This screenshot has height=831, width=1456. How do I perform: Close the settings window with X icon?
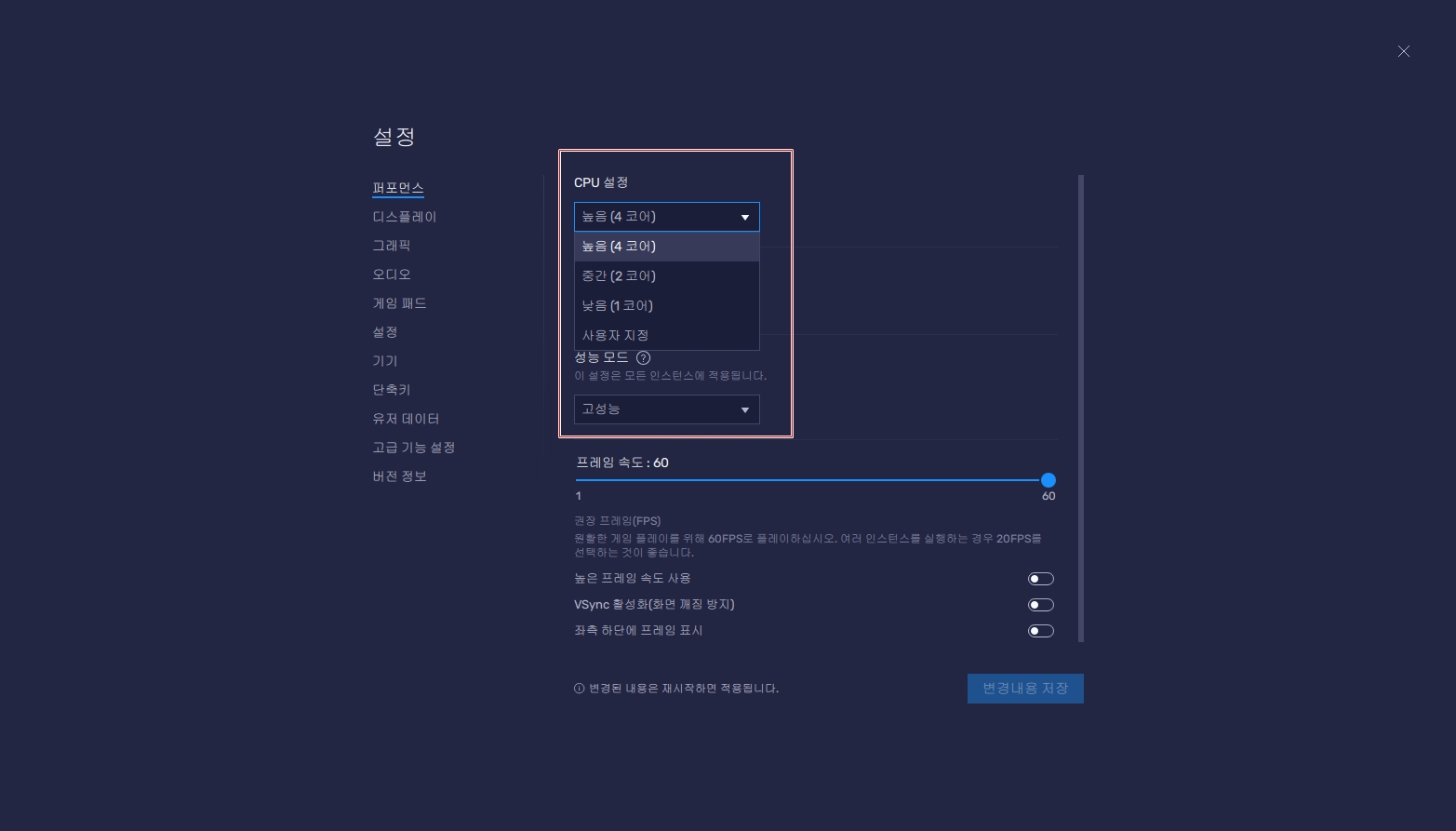pos(1403,51)
